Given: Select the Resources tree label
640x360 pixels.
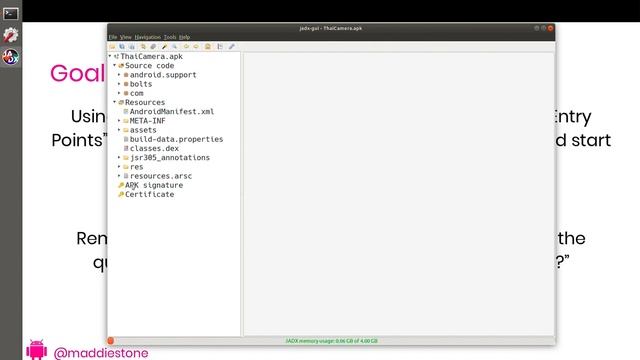Looking at the screenshot, I should coord(145,102).
